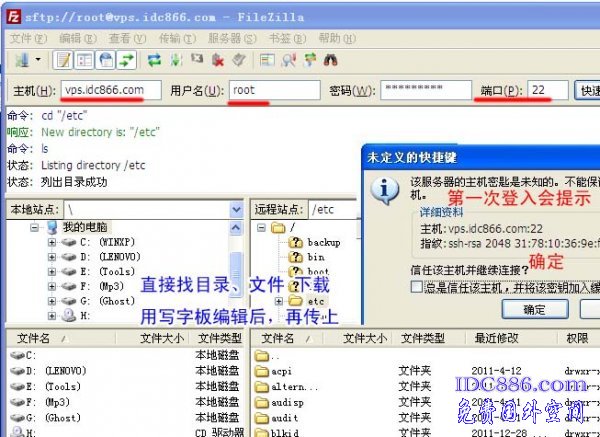Collapse the 我的电脑 tree node

pos(35,227)
